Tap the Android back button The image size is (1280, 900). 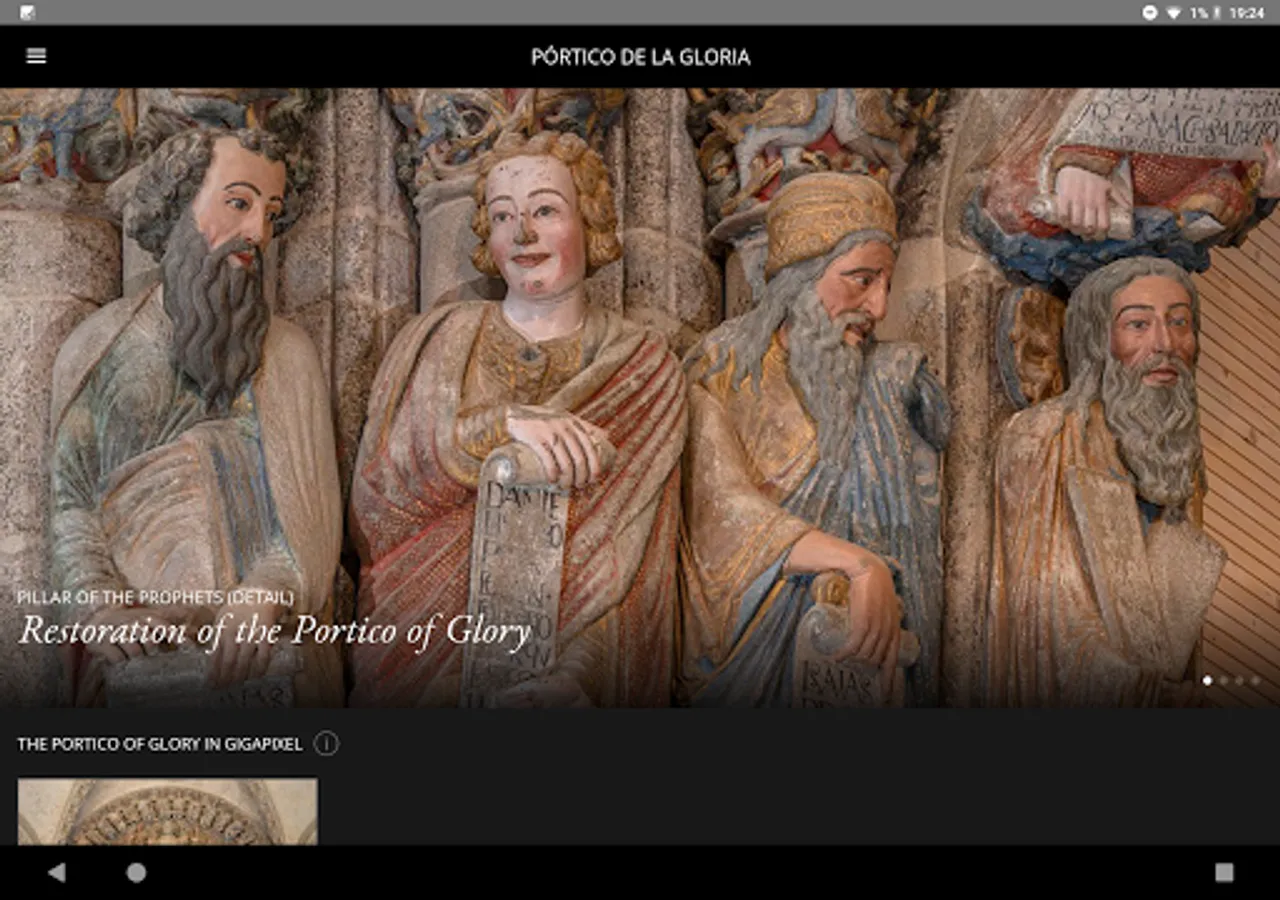coord(56,872)
